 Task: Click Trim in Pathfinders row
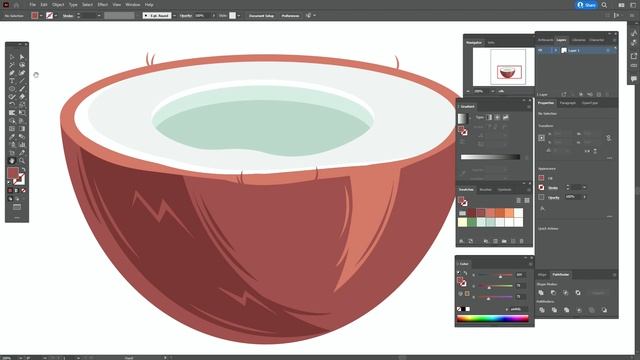(x=554, y=310)
